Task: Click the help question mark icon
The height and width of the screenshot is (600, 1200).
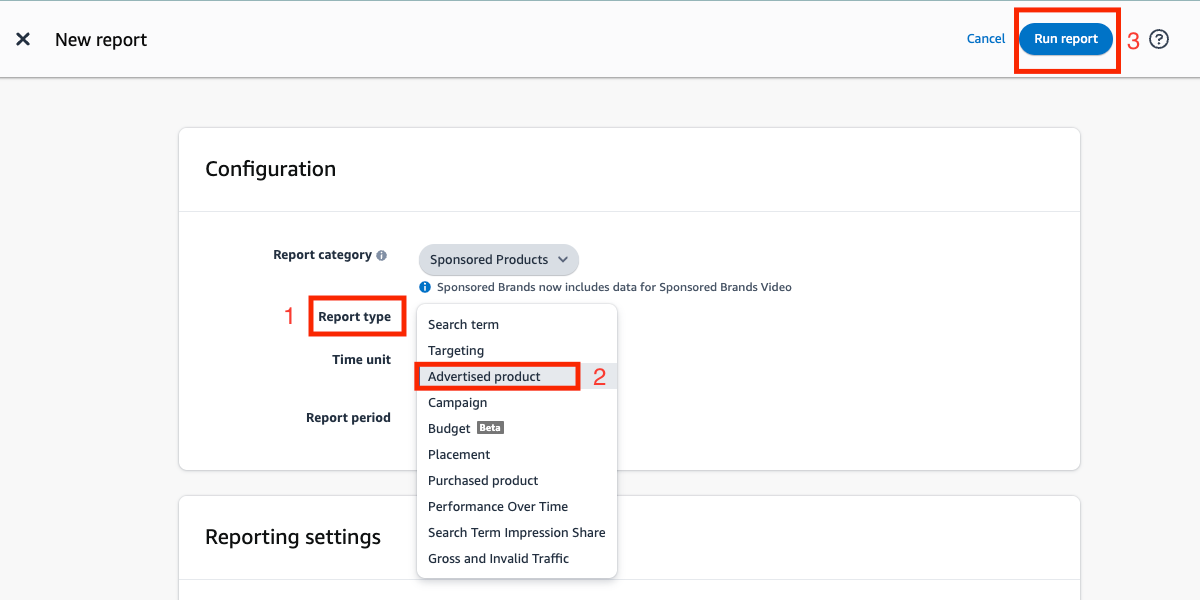Action: tap(1159, 39)
